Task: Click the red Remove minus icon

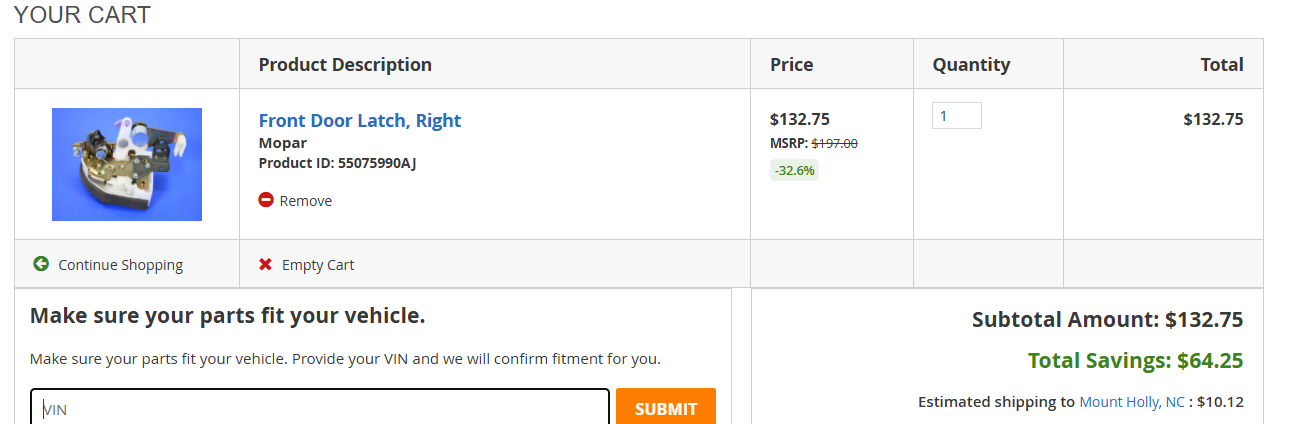Action: [266, 200]
